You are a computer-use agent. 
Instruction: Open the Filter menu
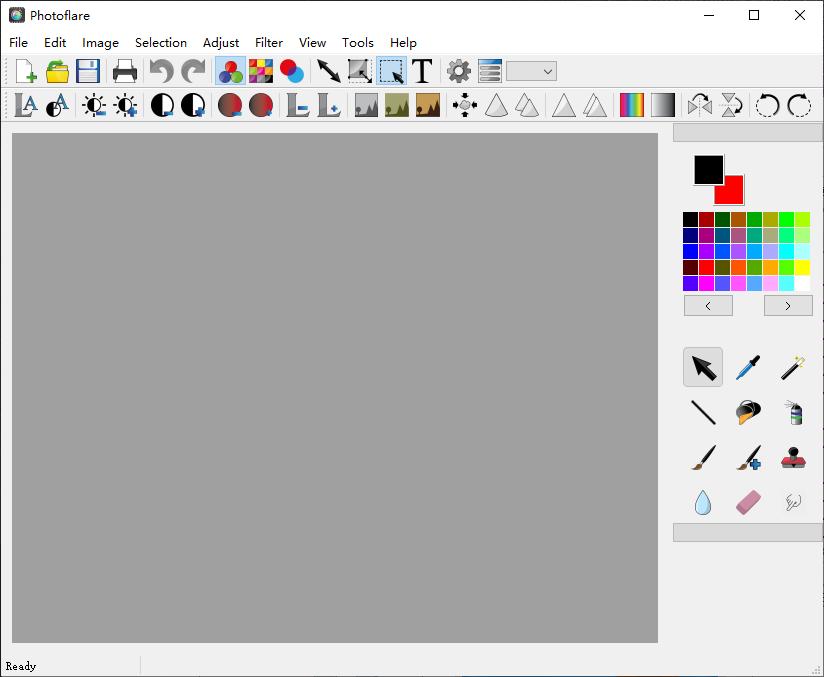point(269,43)
